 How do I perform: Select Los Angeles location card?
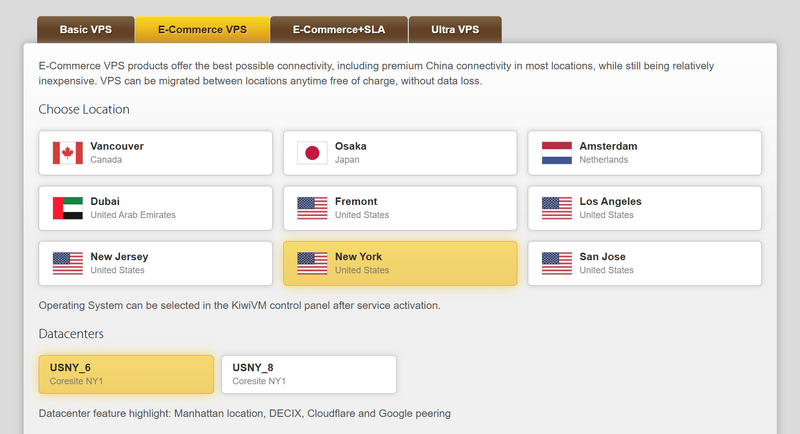click(x=644, y=208)
